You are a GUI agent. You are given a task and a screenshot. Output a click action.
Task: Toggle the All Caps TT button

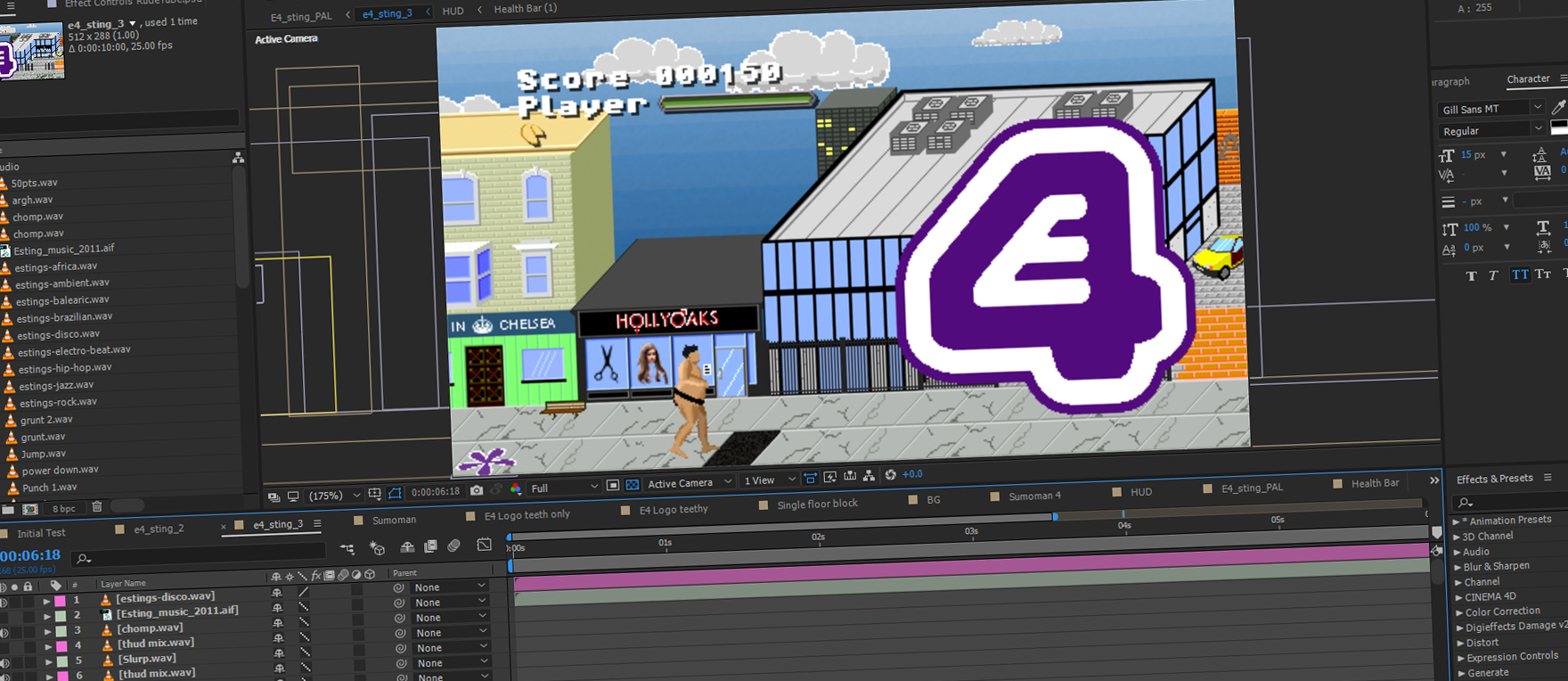1519,275
